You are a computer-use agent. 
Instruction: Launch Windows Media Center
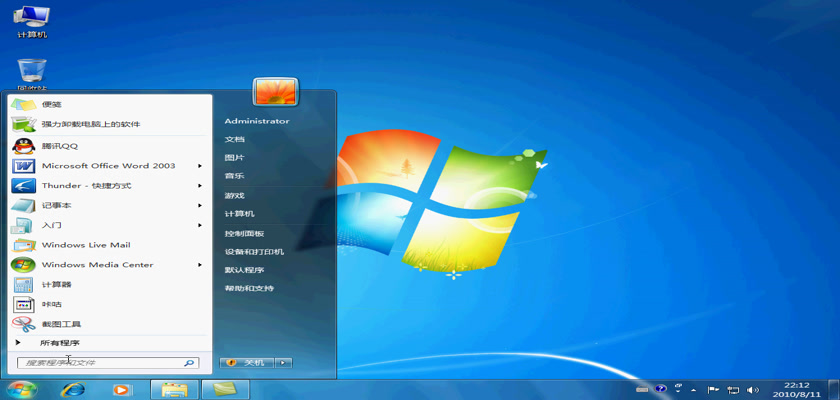point(97,265)
